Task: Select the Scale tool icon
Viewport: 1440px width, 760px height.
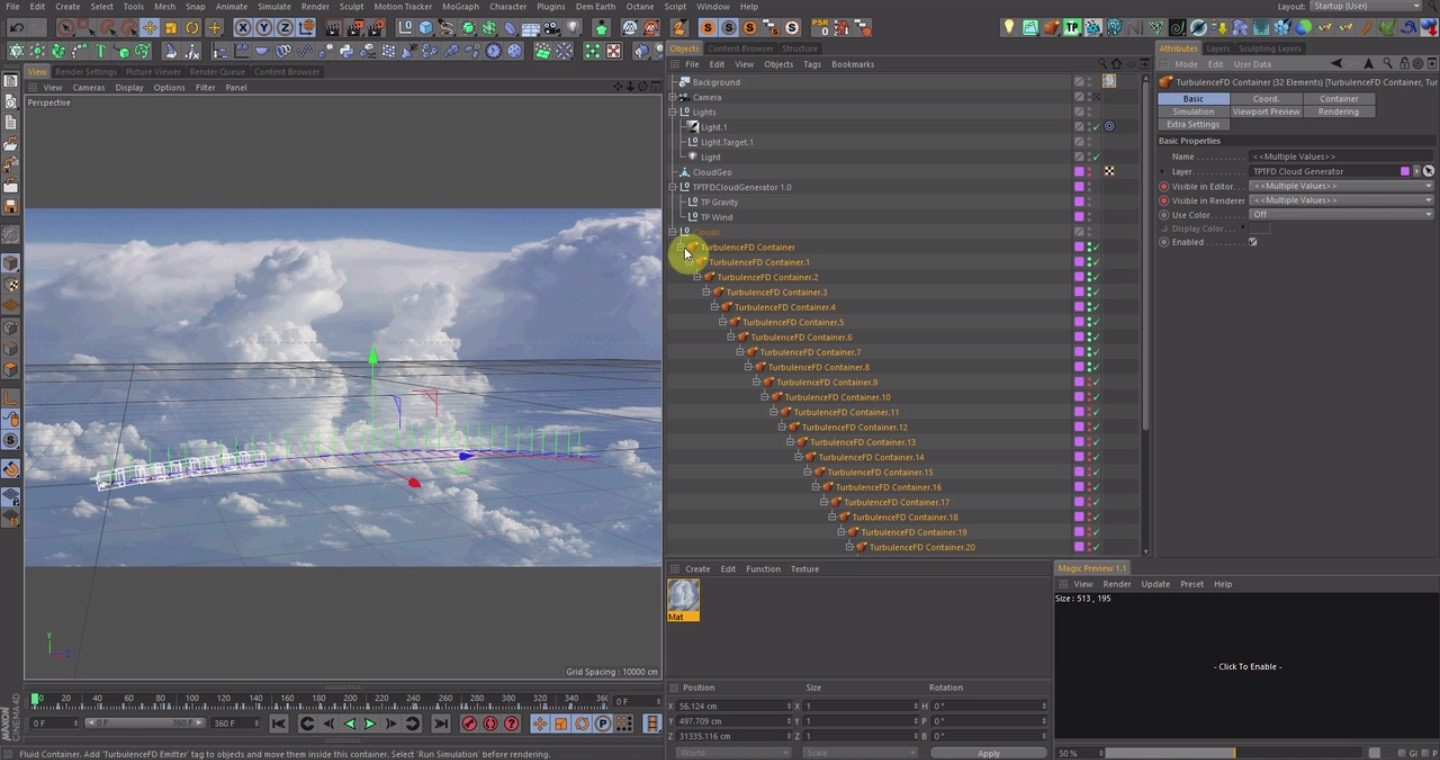Action: [171, 28]
